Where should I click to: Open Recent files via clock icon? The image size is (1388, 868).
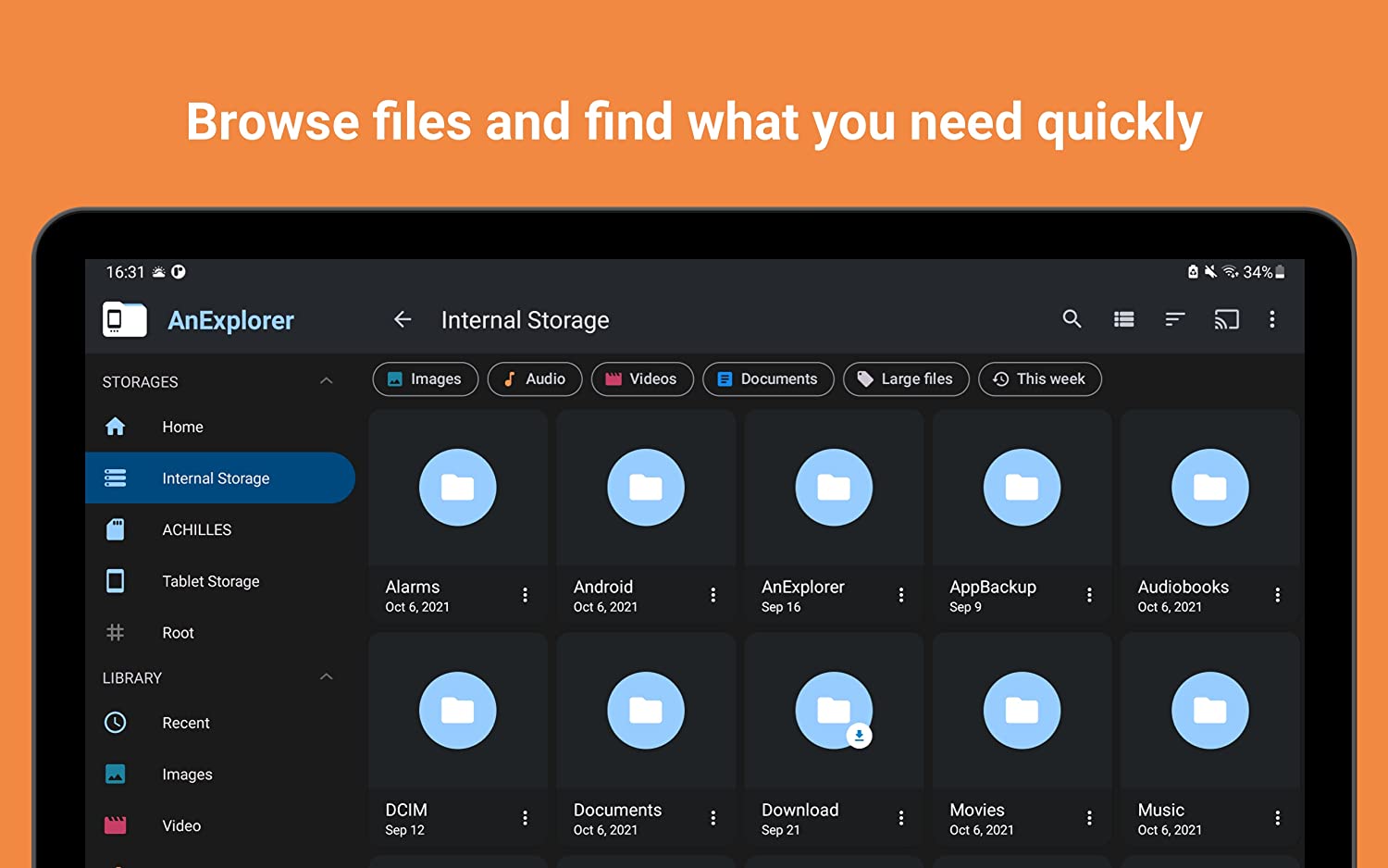[x=115, y=723]
